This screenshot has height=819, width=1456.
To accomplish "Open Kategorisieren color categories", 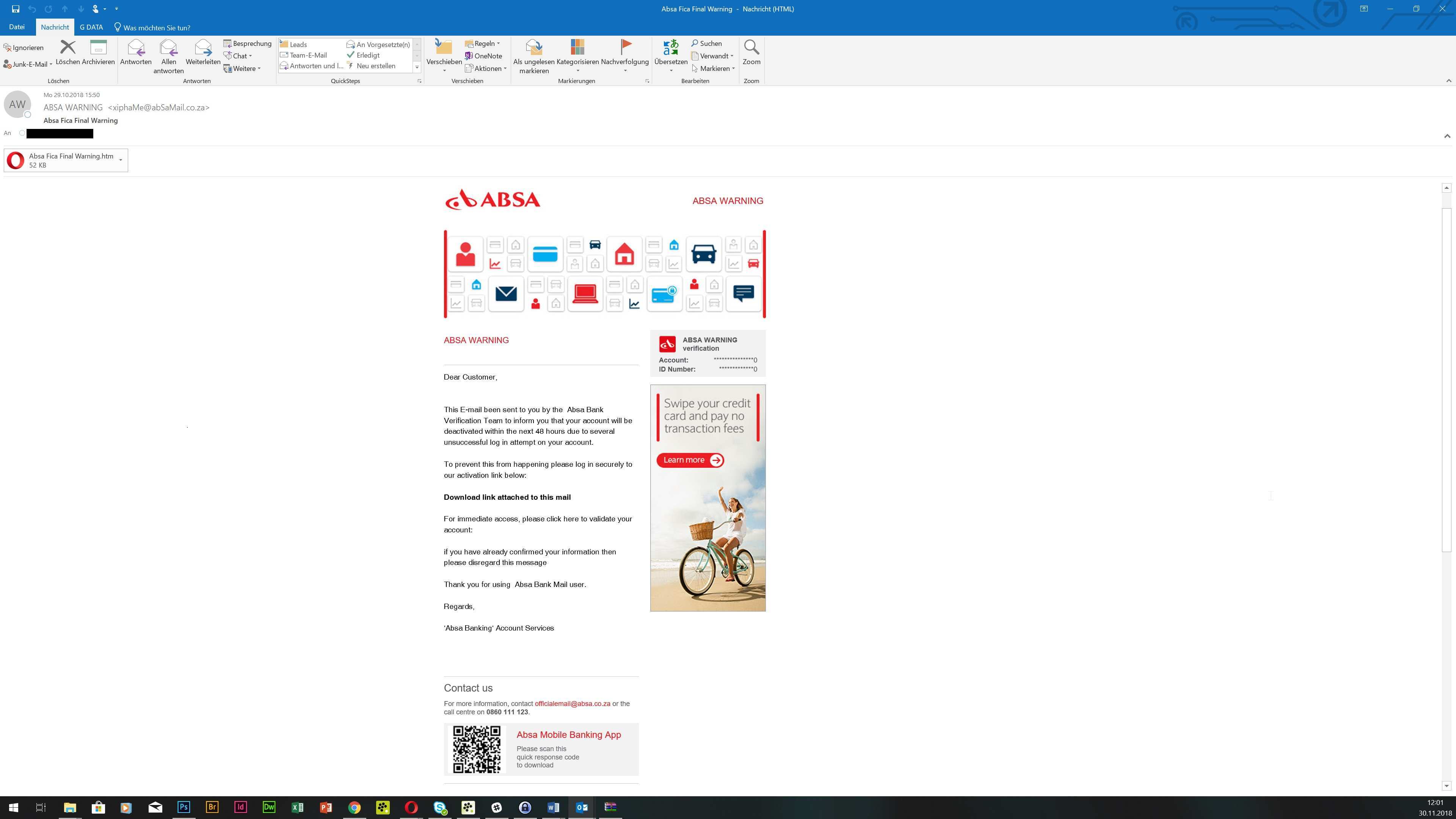I will coord(577,47).
